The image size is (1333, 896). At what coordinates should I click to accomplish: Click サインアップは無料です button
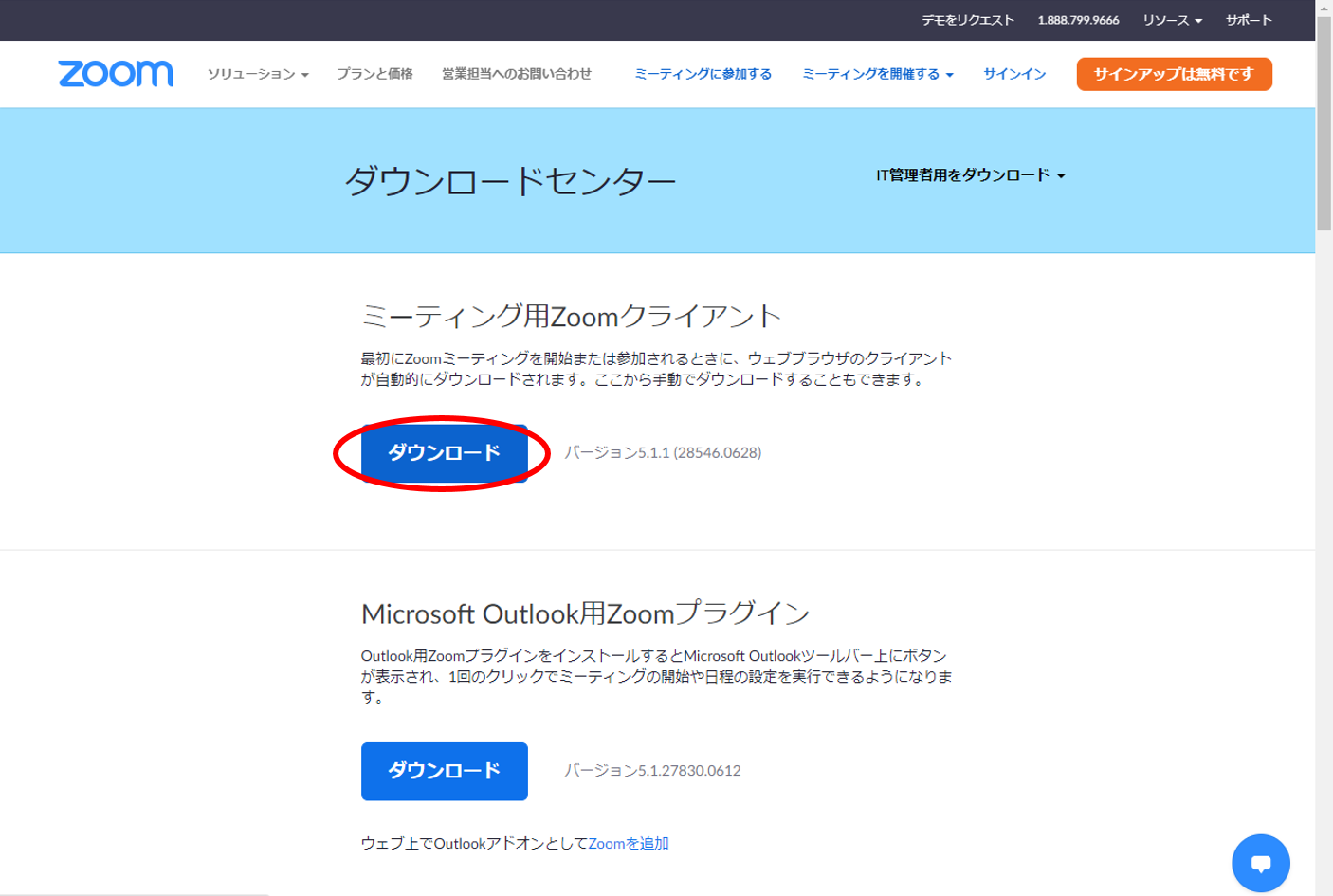(1174, 74)
